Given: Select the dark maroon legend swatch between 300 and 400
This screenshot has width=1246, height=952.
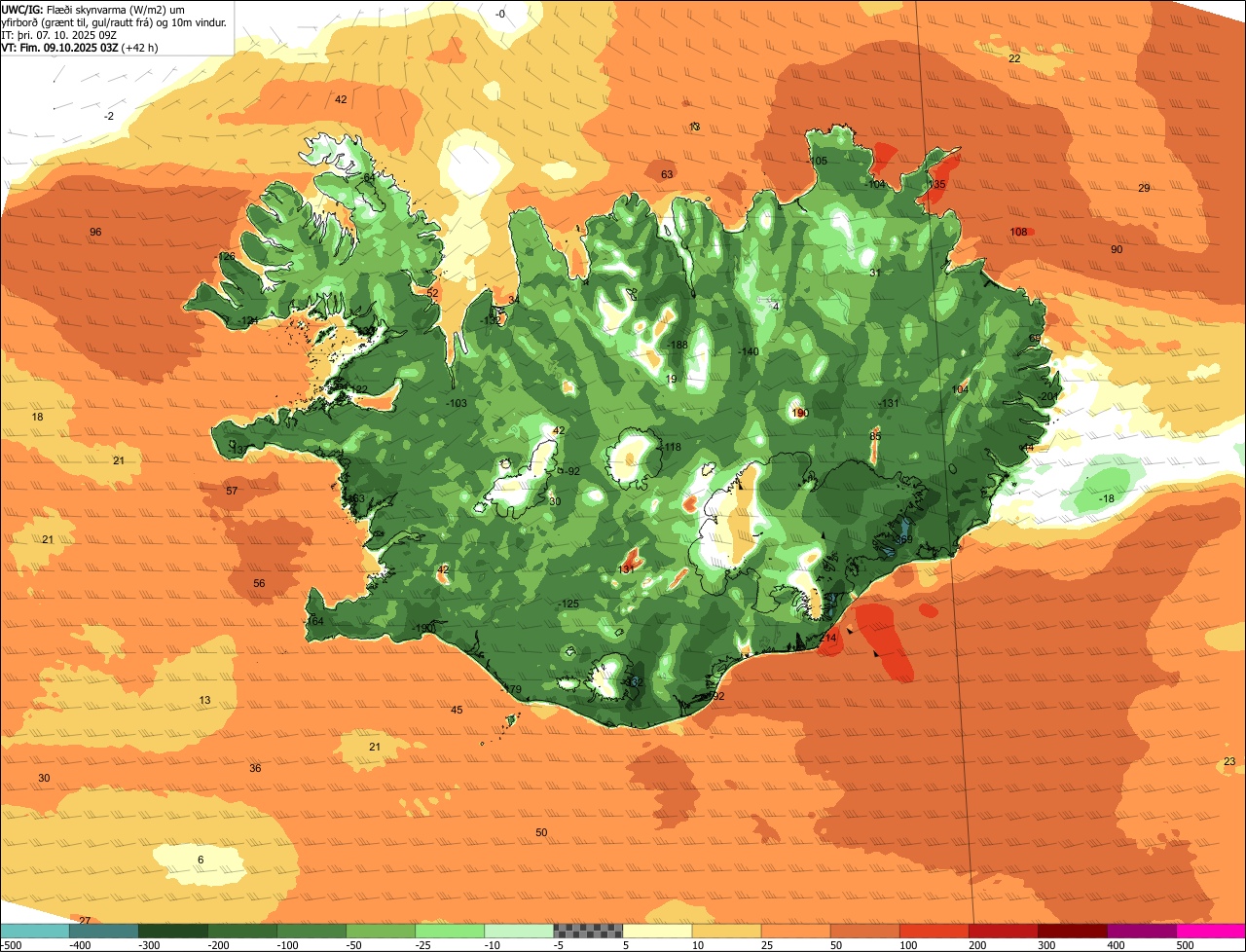Looking at the screenshot, I should pyautogui.click(x=1073, y=931).
